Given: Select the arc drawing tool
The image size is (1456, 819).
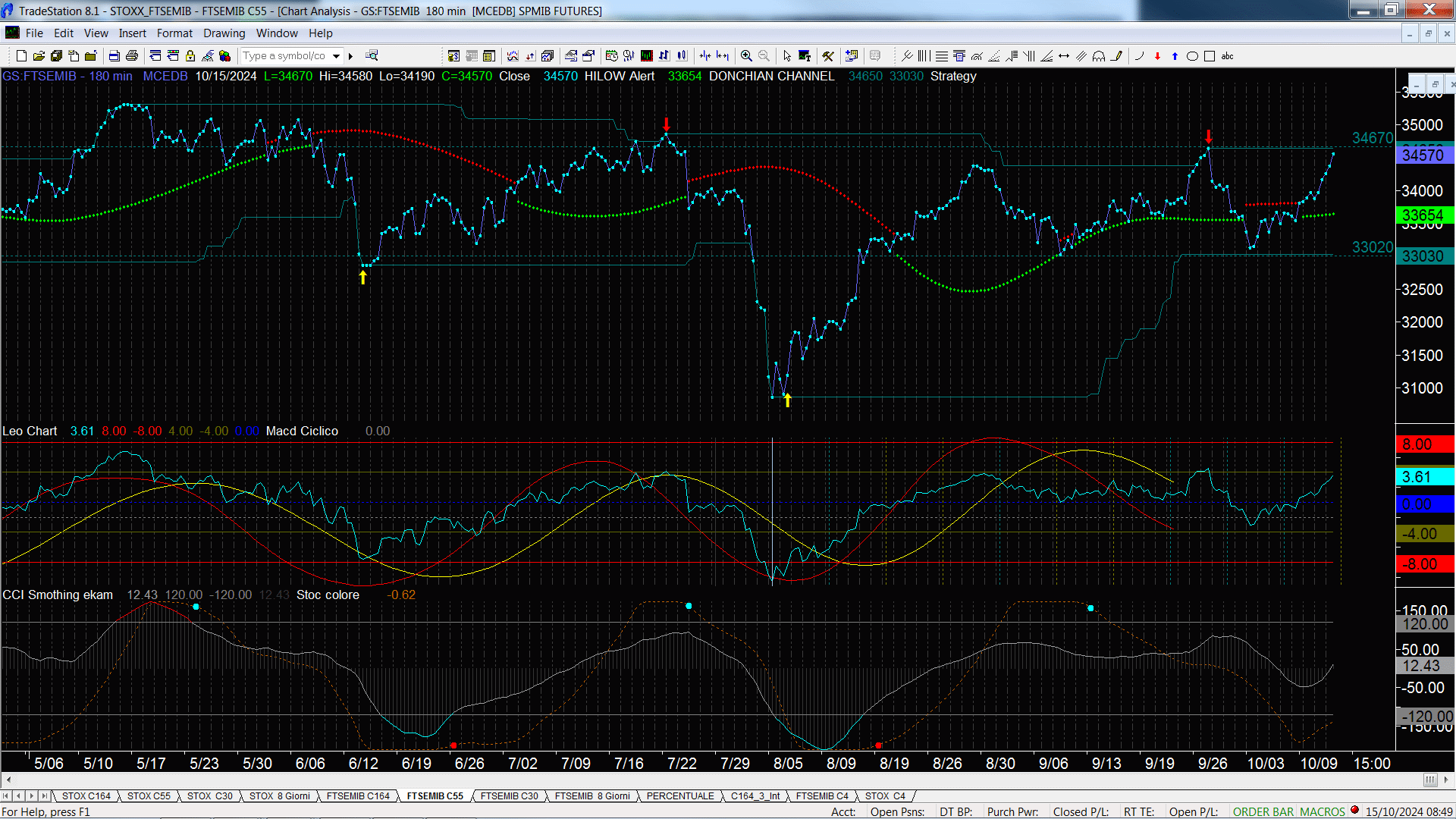Looking at the screenshot, I should pyautogui.click(x=1139, y=55).
